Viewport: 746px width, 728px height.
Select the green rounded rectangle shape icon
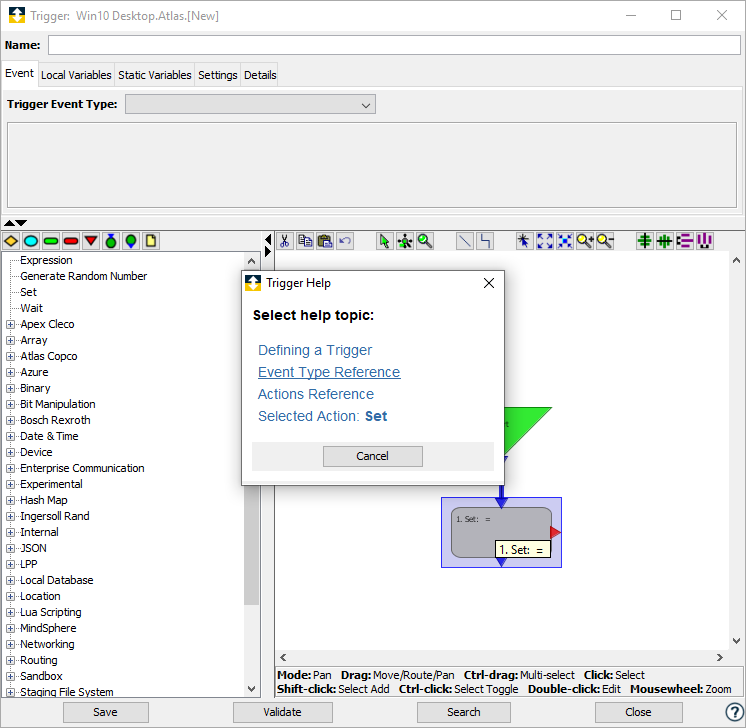pos(51,241)
